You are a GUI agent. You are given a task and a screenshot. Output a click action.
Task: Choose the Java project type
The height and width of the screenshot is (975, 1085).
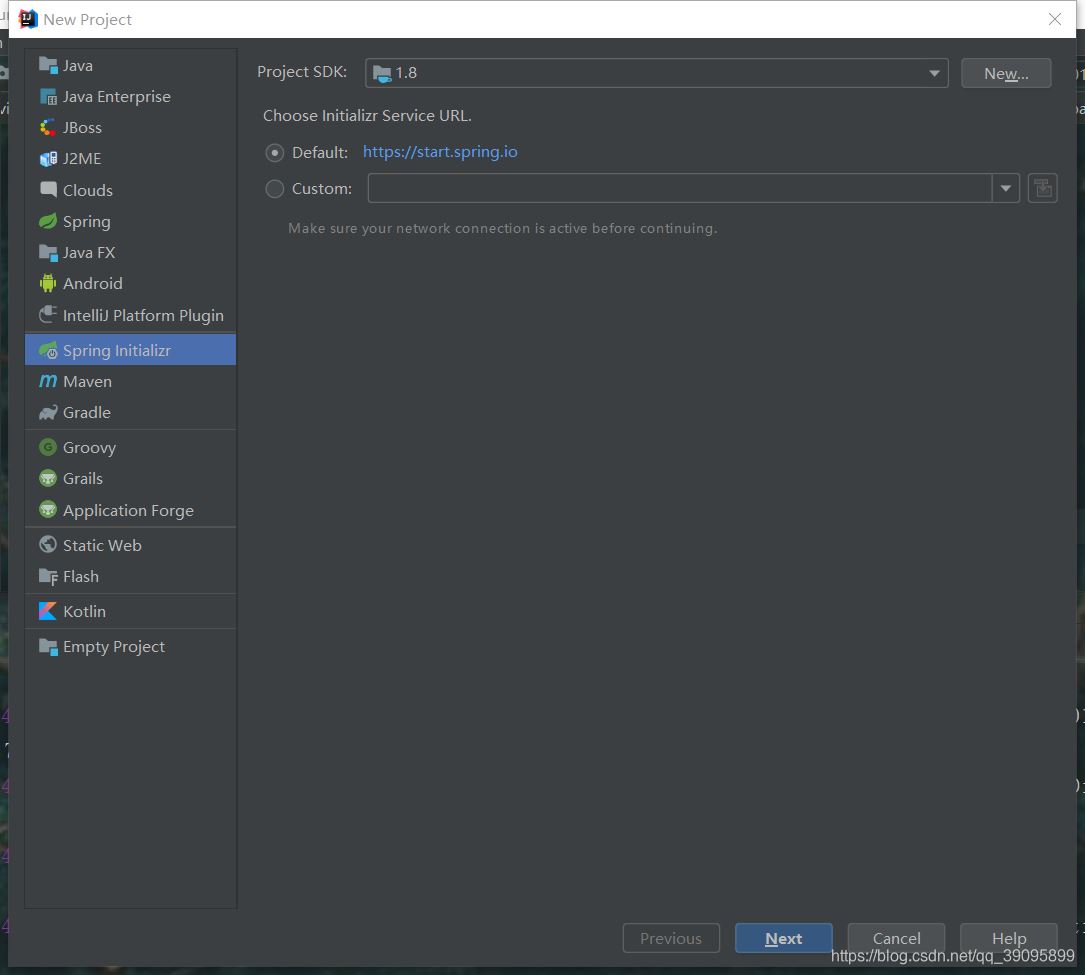tap(130, 66)
